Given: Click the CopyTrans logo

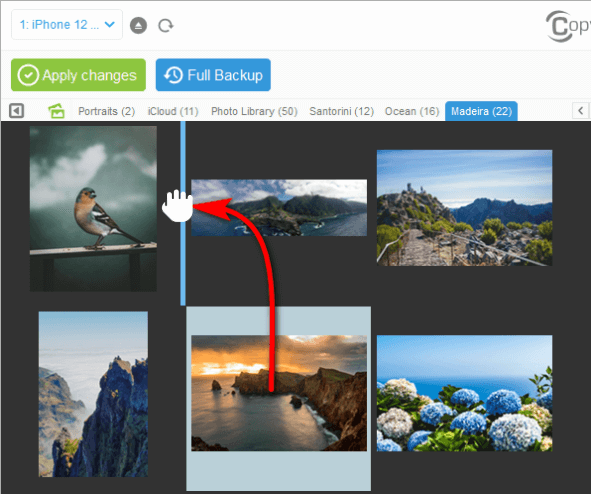Looking at the screenshot, I should coord(568,26).
